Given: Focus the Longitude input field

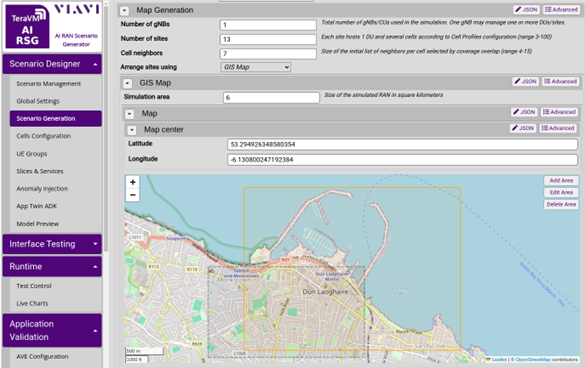Looking at the screenshot, I should [402, 160].
